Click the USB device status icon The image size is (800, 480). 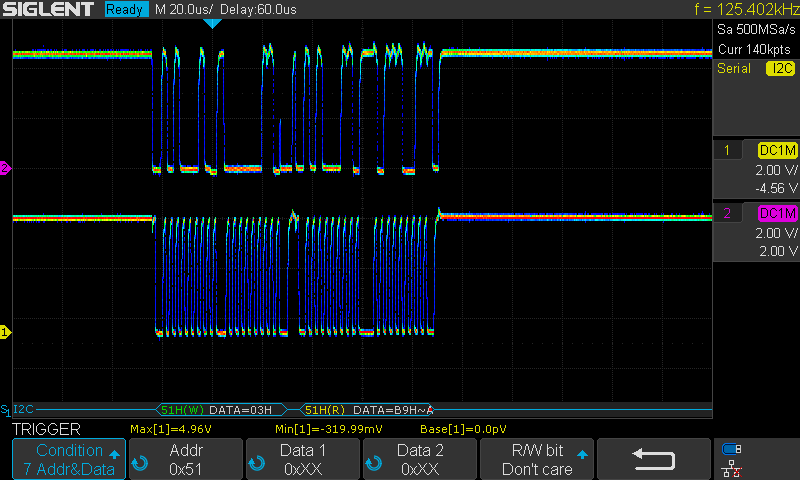point(732,449)
